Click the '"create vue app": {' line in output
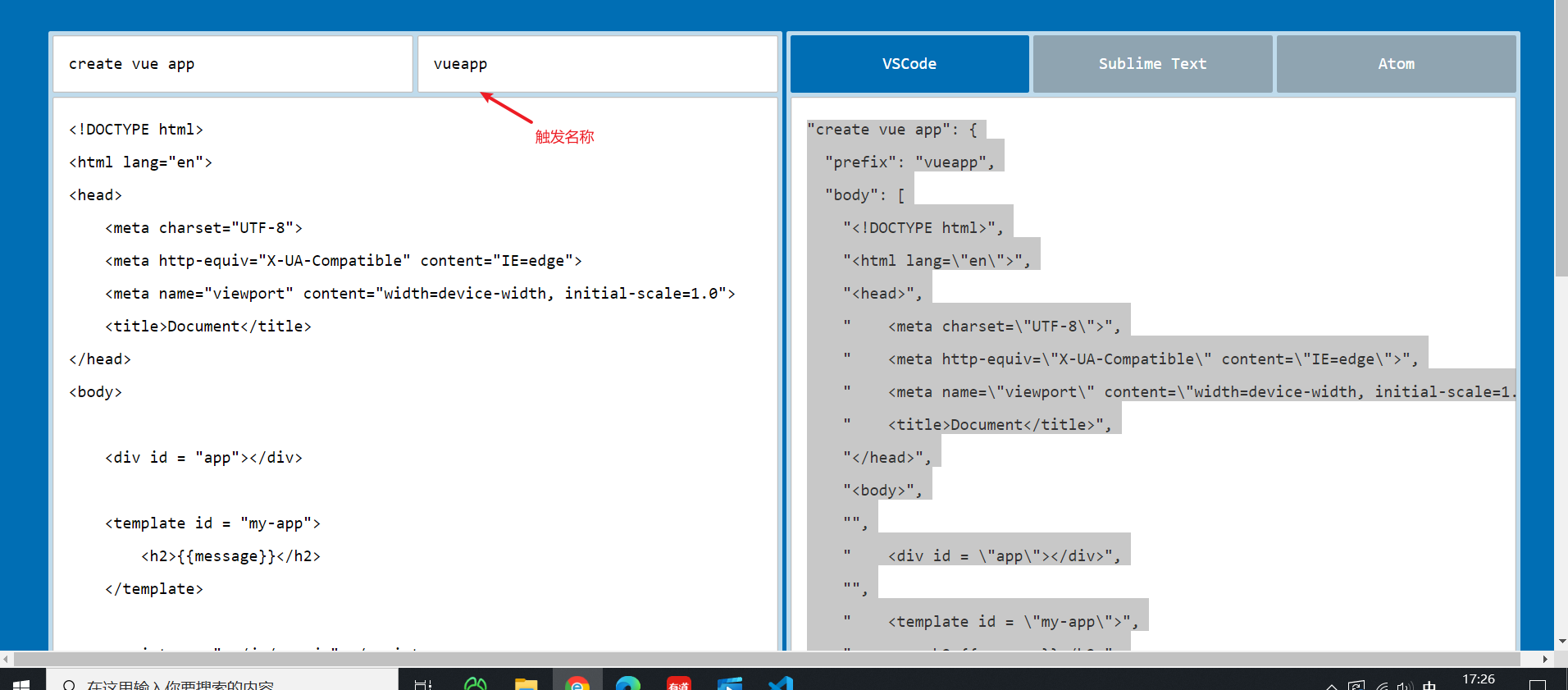This screenshot has width=1568, height=690. [x=892, y=130]
